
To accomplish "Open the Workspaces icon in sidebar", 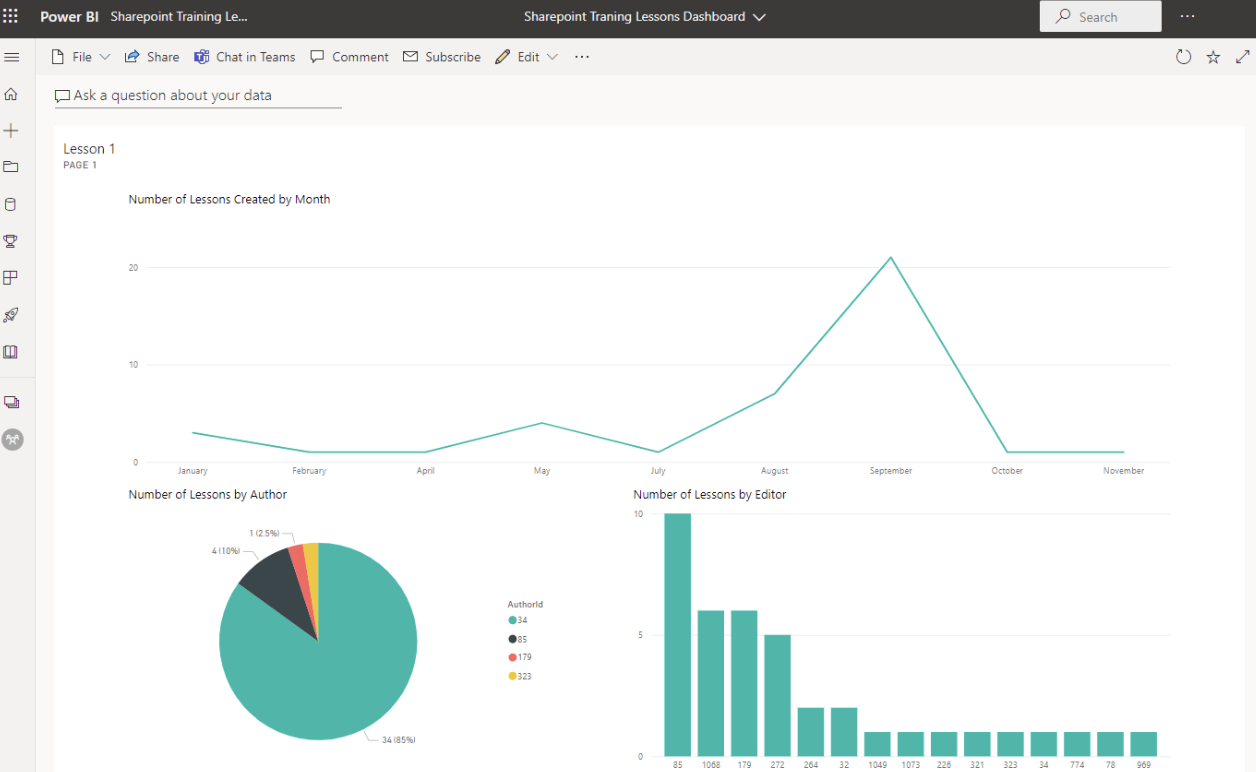I will point(11,402).
